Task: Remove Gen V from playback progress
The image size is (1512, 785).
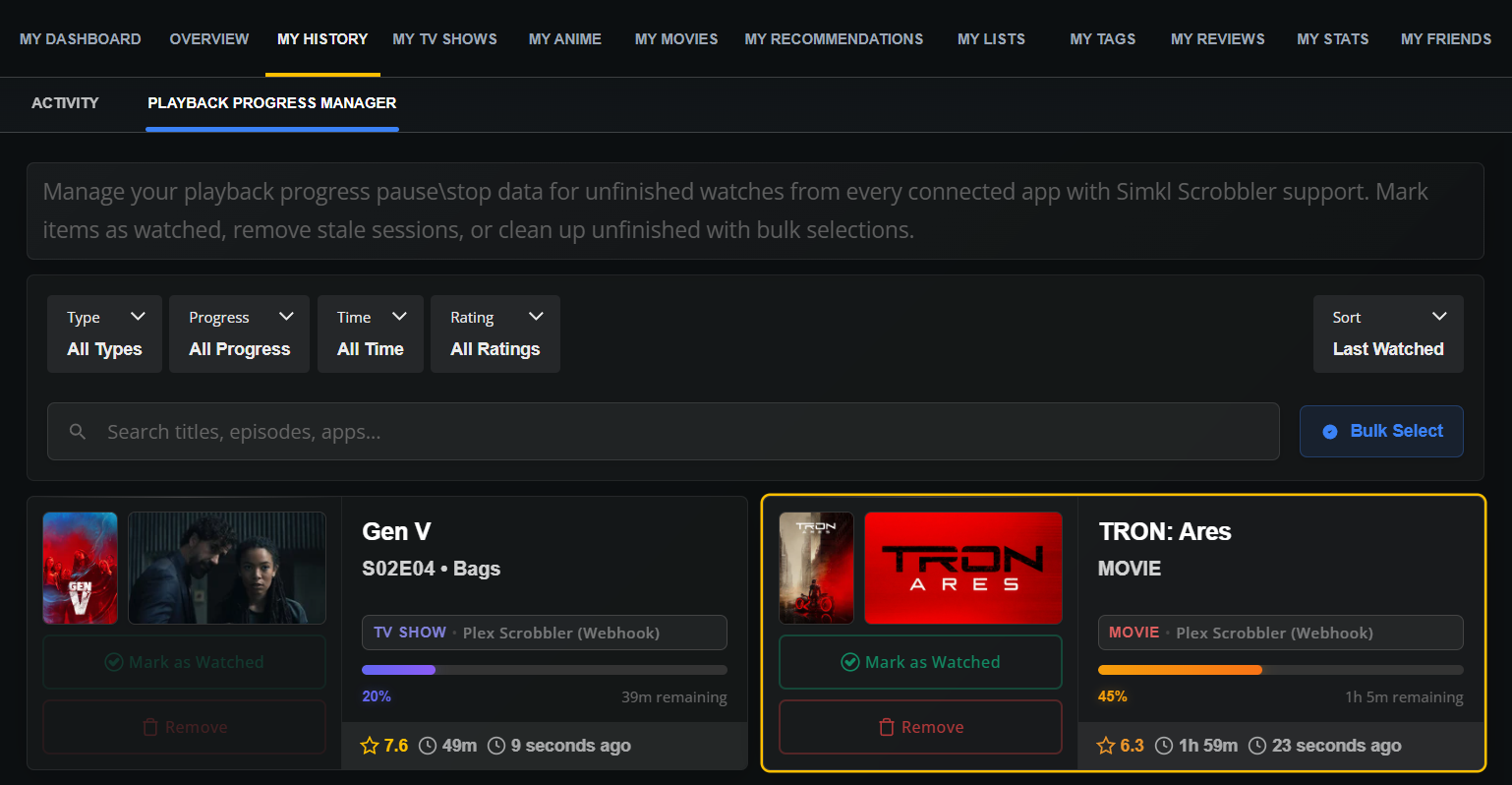Action: 184,727
